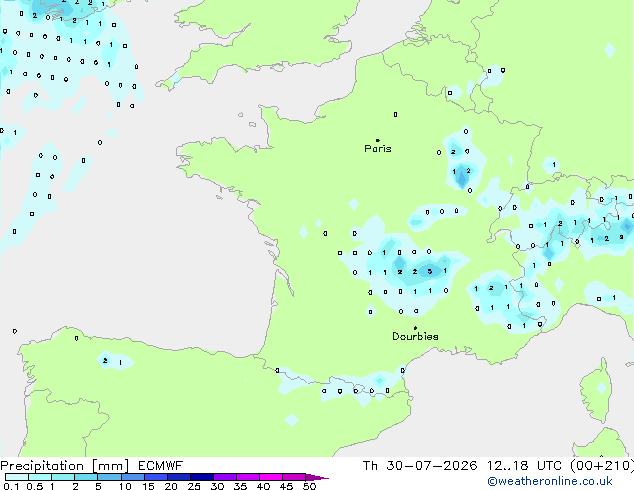Click the Paris city label
The image size is (634, 490).
(378, 148)
